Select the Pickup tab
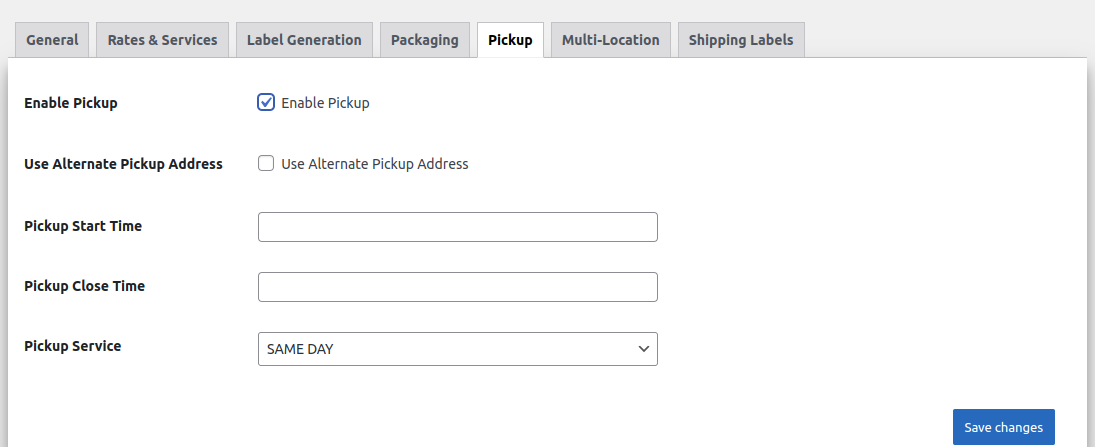 pyautogui.click(x=510, y=40)
